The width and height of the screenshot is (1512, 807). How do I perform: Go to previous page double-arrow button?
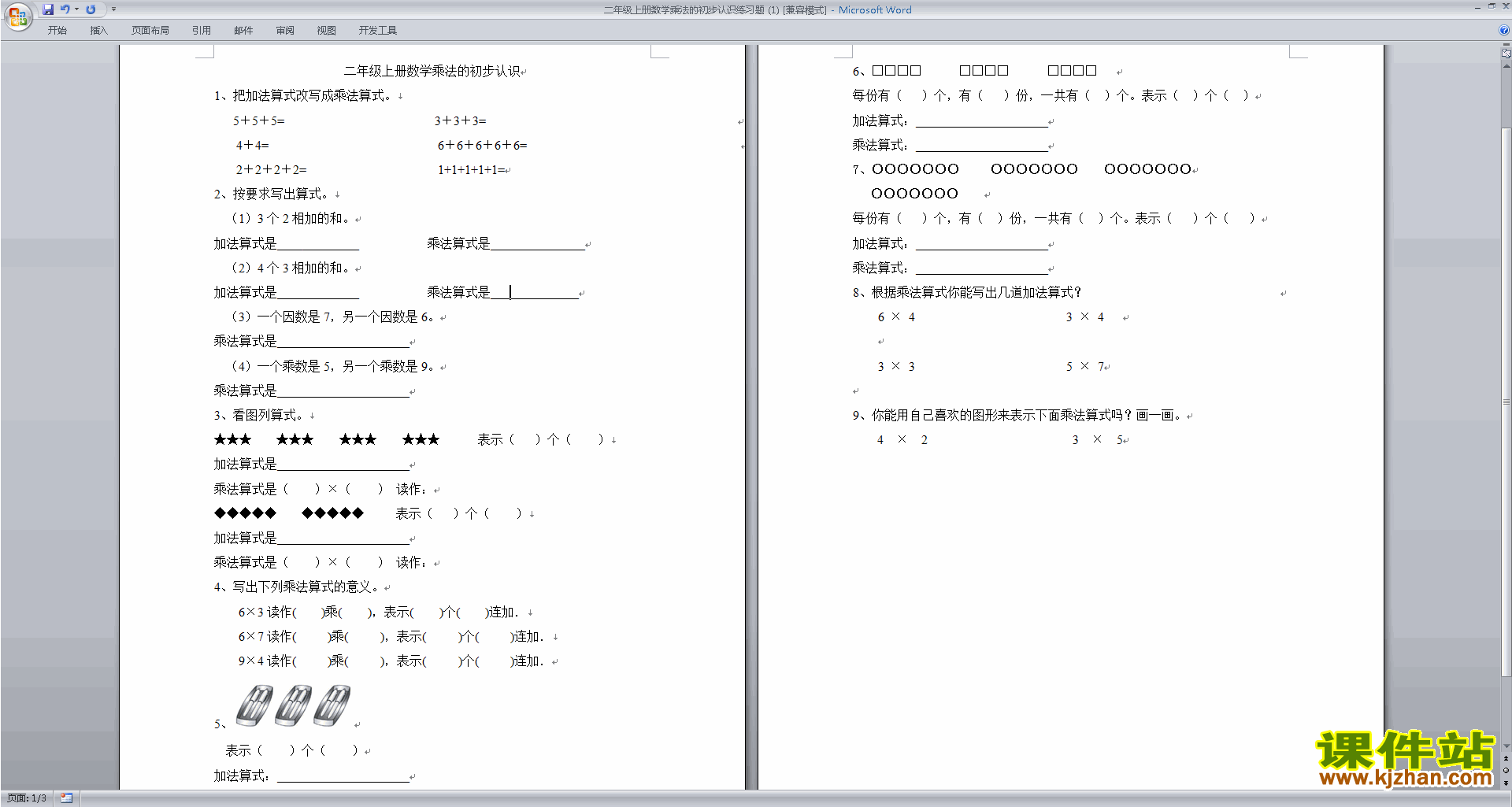(1506, 758)
